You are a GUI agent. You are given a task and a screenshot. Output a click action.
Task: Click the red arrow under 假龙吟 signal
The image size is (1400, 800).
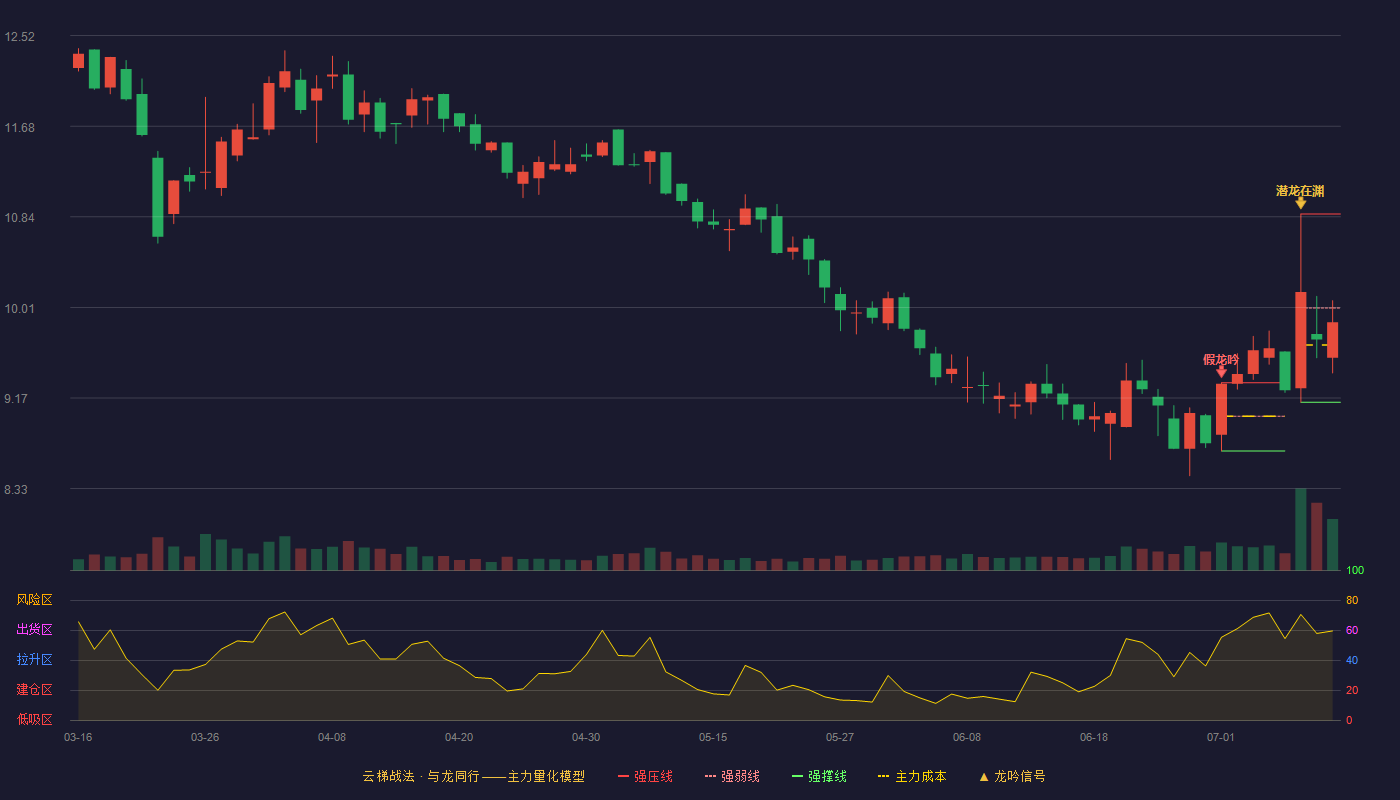pyautogui.click(x=1221, y=372)
